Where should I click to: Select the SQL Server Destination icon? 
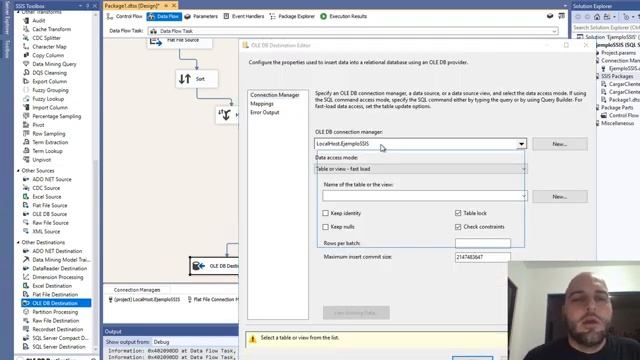click(x=26, y=347)
